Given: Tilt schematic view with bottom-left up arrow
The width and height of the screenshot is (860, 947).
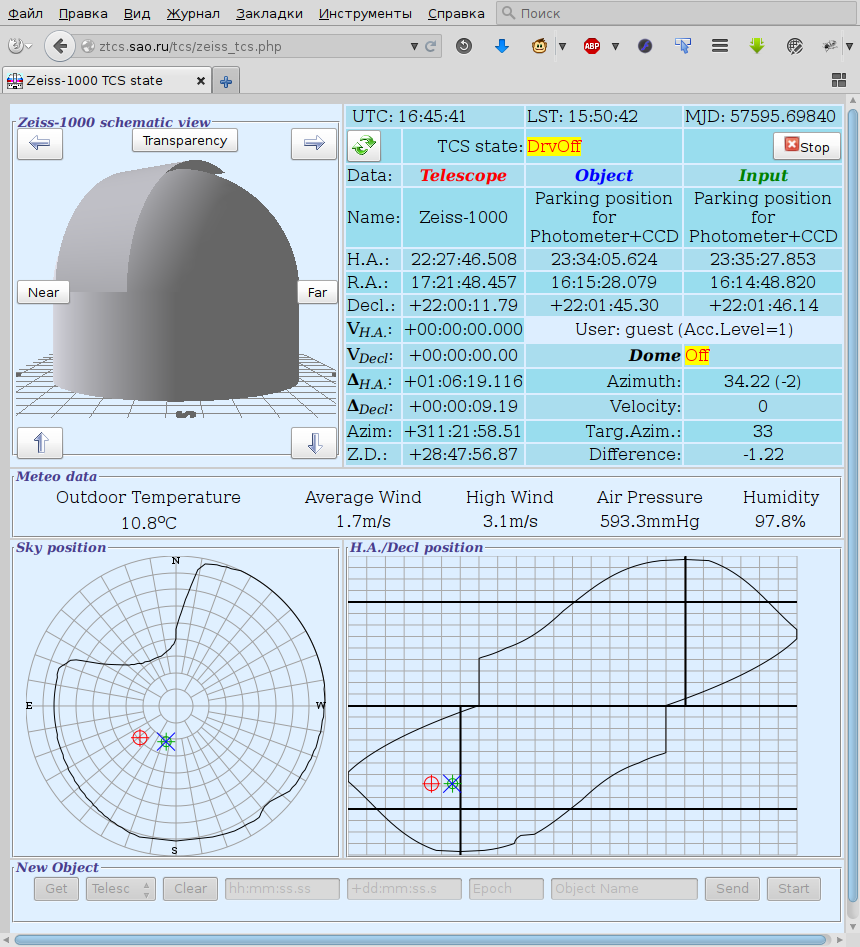Looking at the screenshot, I should coord(40,442).
